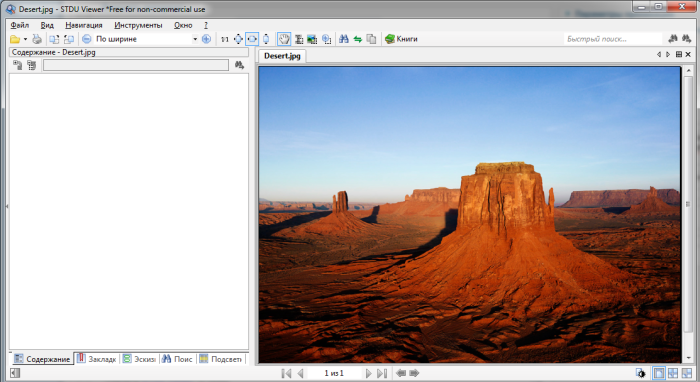
Task: Select facing pages layout mode
Action: (673, 373)
